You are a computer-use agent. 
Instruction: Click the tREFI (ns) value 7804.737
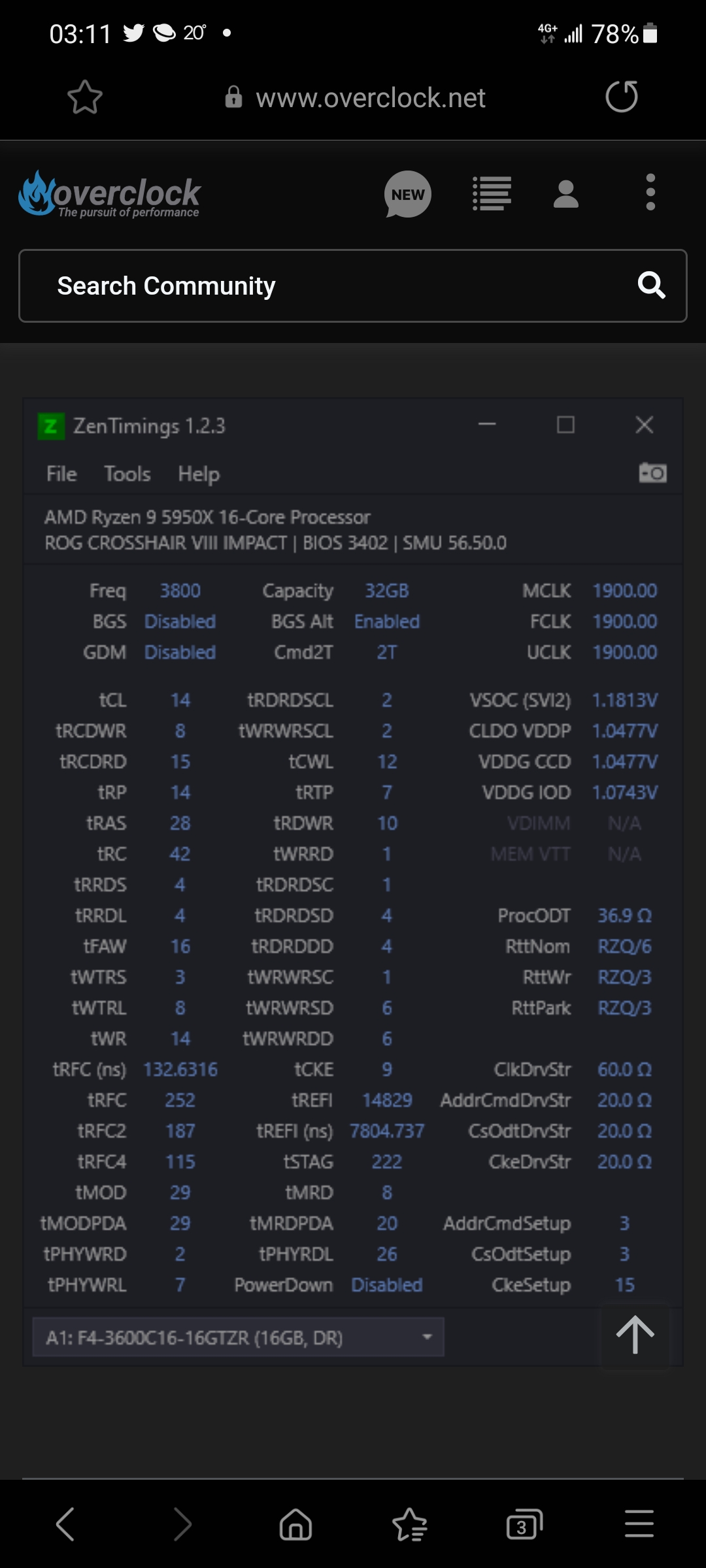[387, 1131]
